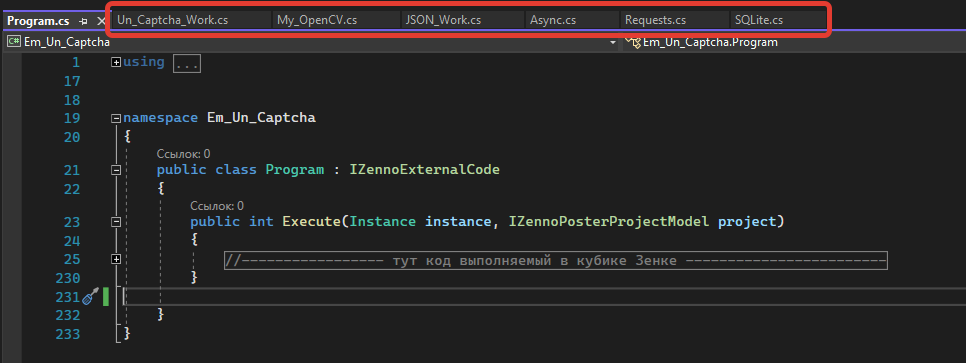Expand the collapsed using directives

(115, 62)
